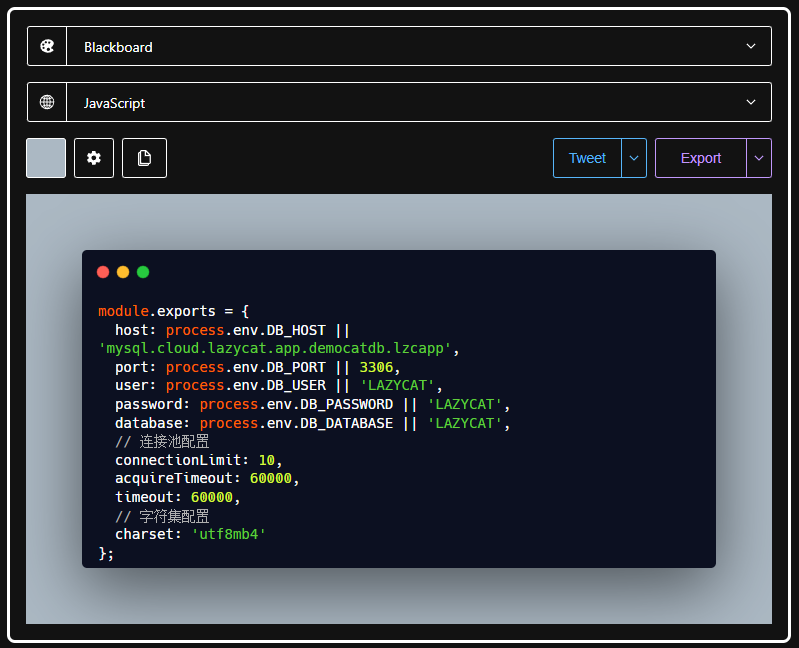This screenshot has height=648, width=799.
Task: Click the red window dot
Action: point(103,272)
